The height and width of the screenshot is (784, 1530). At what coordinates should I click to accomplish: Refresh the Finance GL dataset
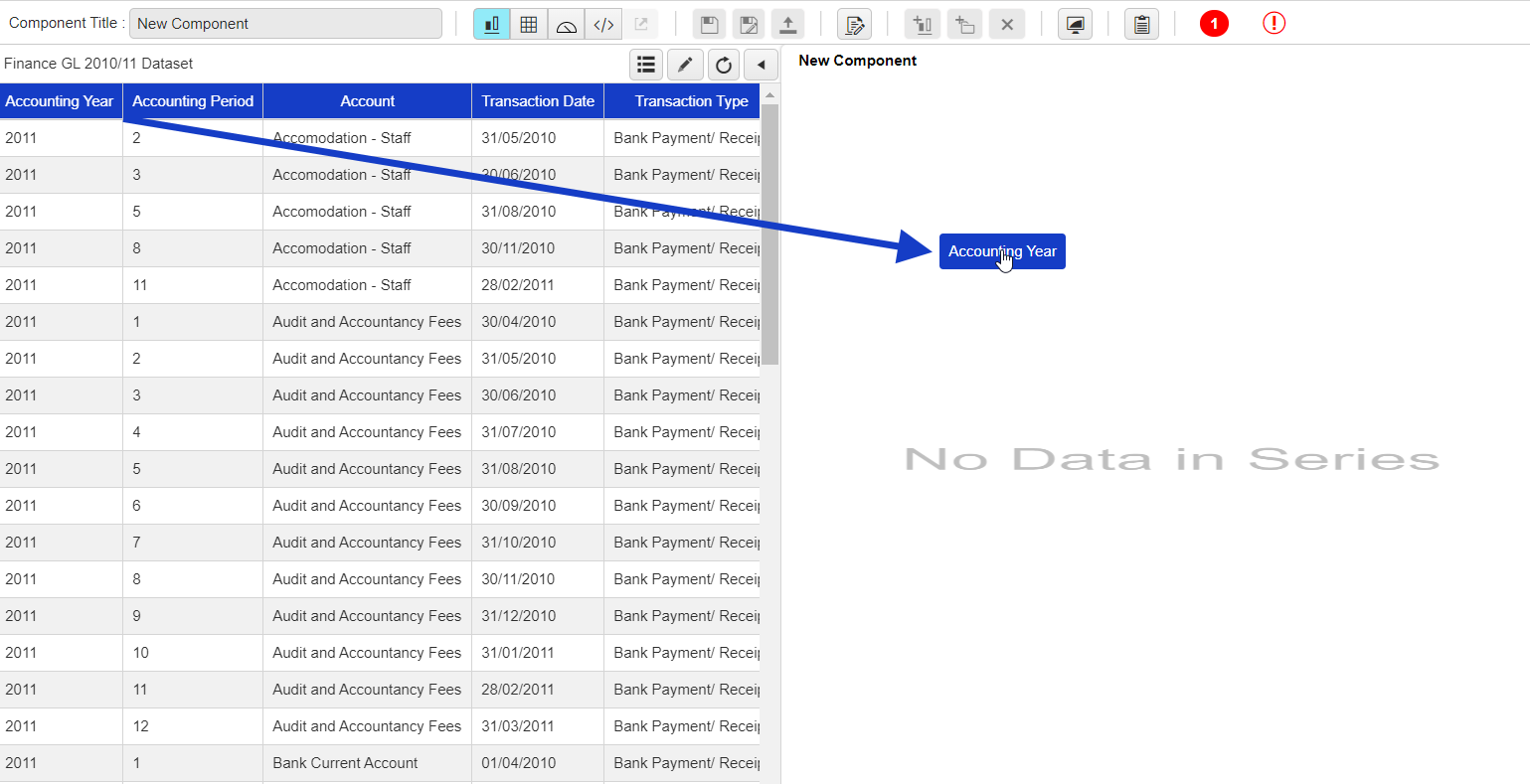pyautogui.click(x=724, y=65)
